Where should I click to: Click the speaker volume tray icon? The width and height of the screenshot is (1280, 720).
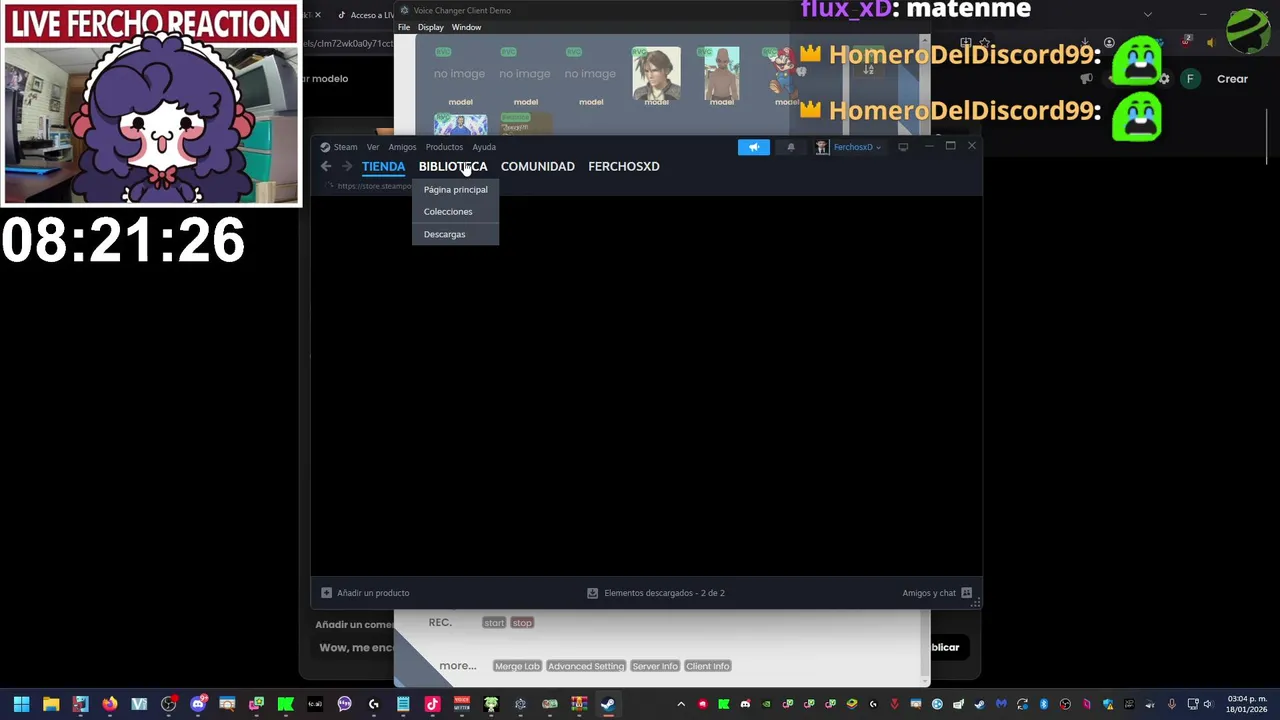tap(1207, 704)
